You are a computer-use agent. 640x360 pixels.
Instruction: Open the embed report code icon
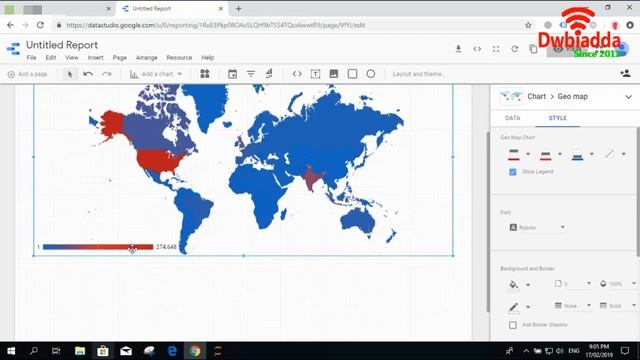(477, 49)
